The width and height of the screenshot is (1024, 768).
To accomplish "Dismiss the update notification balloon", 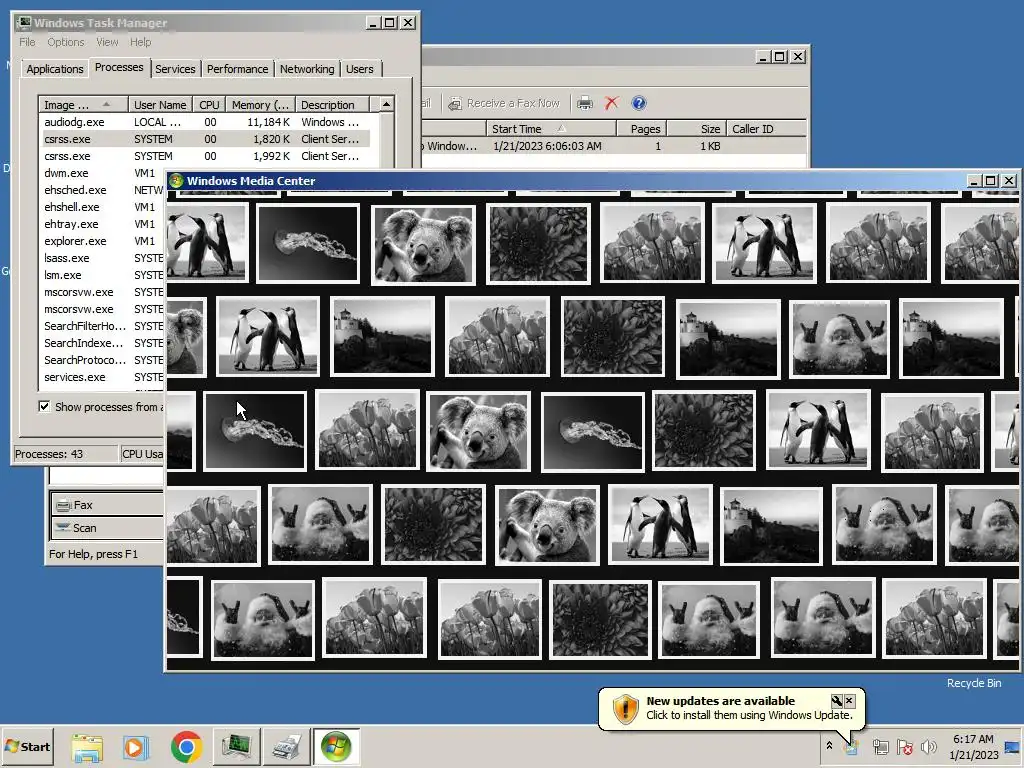I will (x=849, y=701).
